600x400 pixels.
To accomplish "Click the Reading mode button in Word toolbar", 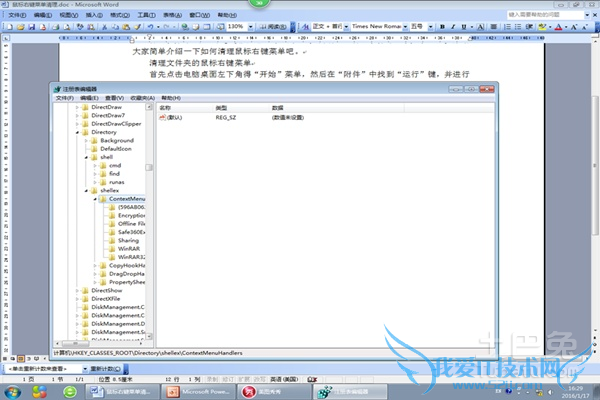I will point(272,27).
